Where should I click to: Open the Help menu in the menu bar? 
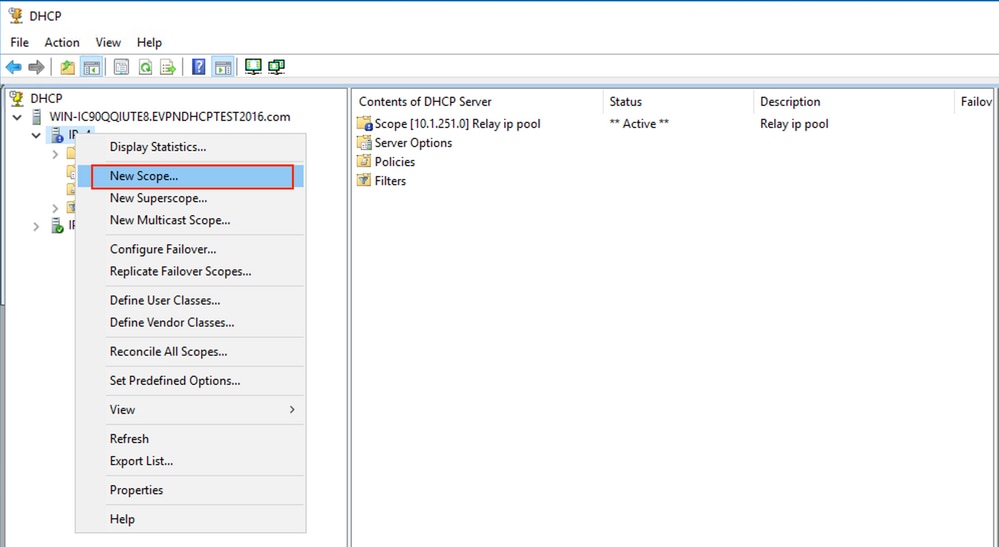pyautogui.click(x=149, y=42)
